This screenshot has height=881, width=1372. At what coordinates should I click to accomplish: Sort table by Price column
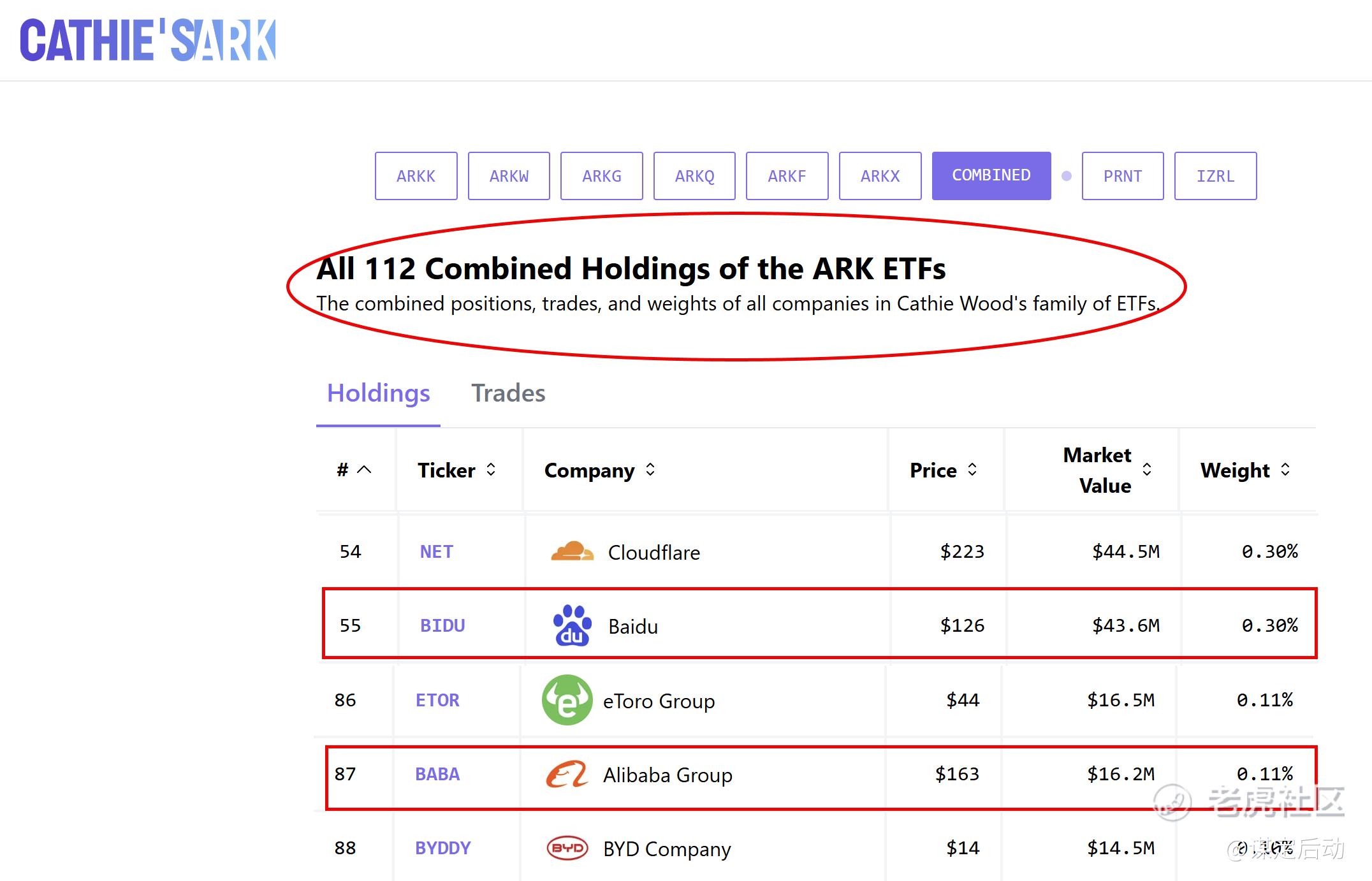point(972,470)
